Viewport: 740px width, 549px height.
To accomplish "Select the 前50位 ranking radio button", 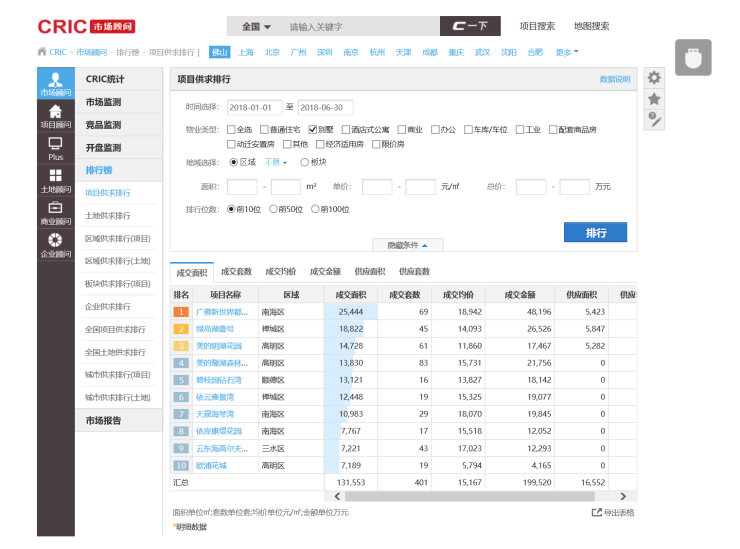I will 274,209.
